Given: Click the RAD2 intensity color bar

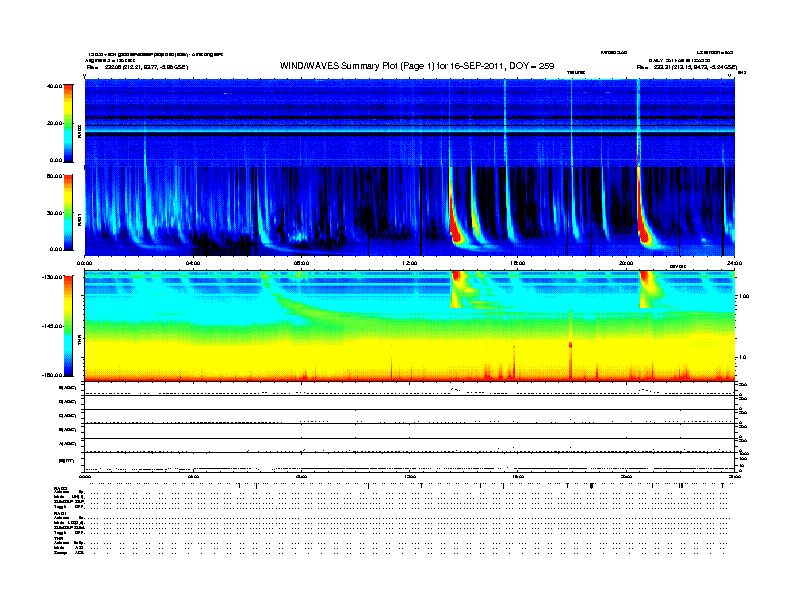Looking at the screenshot, I should pyautogui.click(x=68, y=123).
